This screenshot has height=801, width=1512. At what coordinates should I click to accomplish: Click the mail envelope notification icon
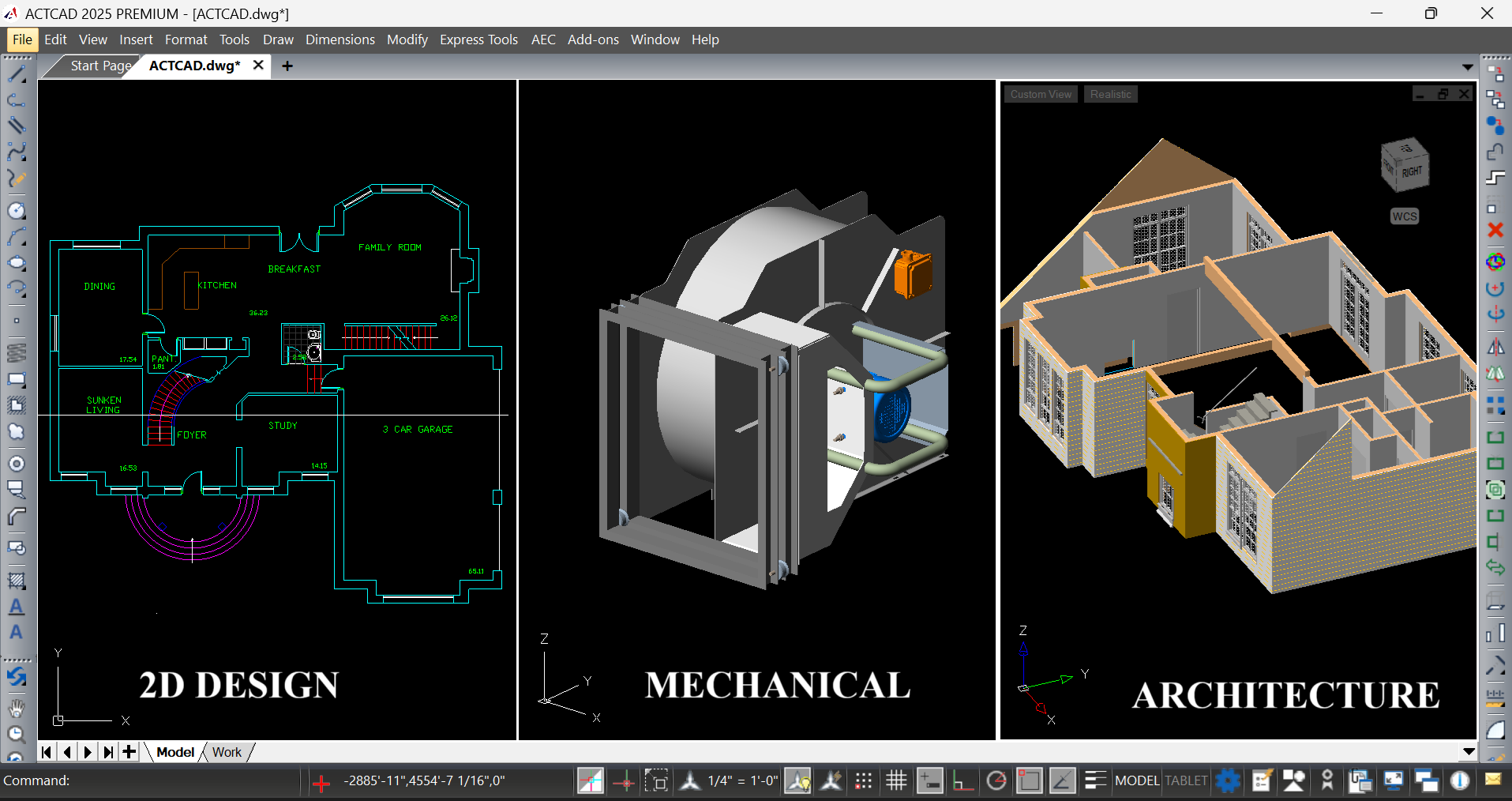coord(1492,780)
